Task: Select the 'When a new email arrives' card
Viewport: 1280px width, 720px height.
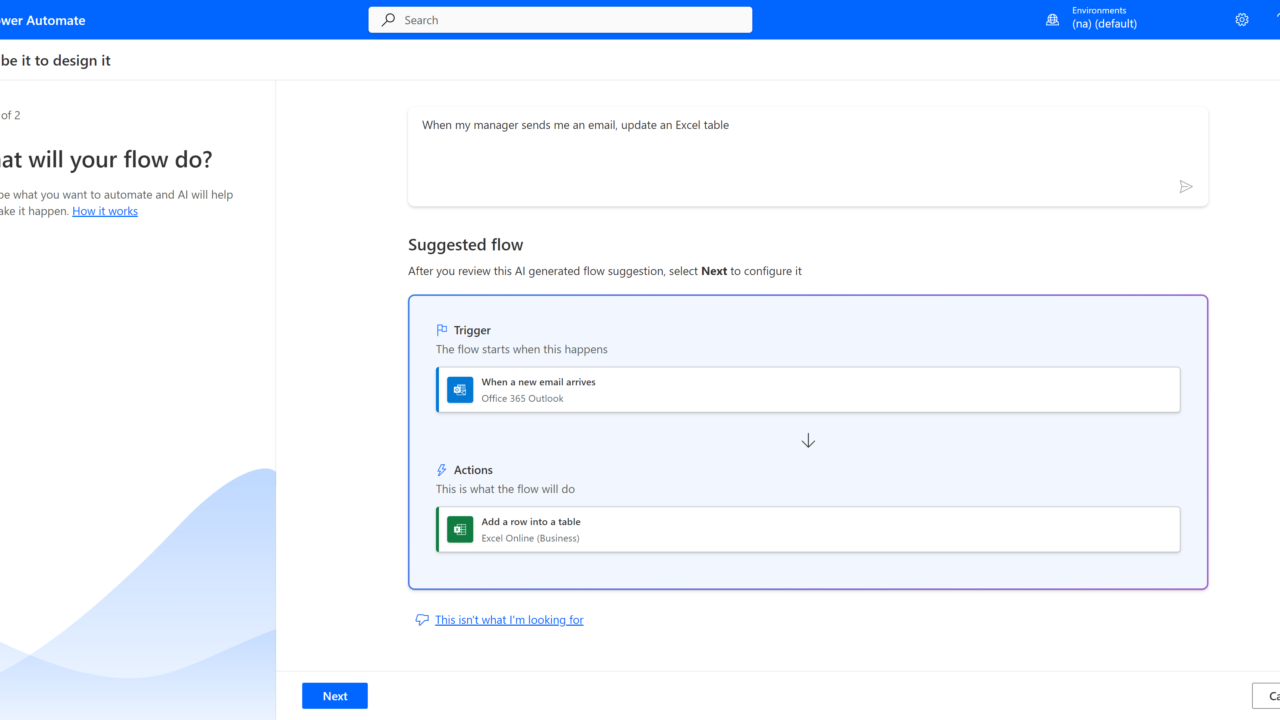Action: 808,390
